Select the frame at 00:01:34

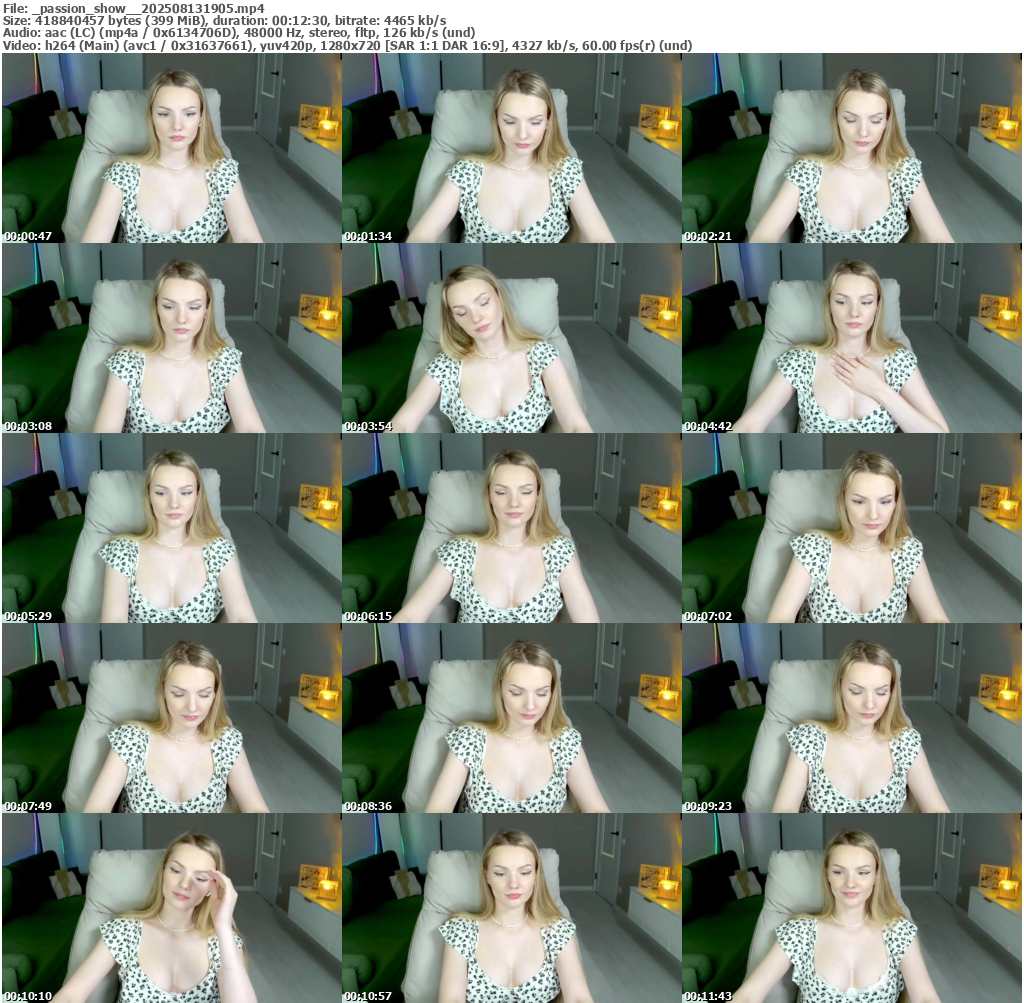pos(511,148)
